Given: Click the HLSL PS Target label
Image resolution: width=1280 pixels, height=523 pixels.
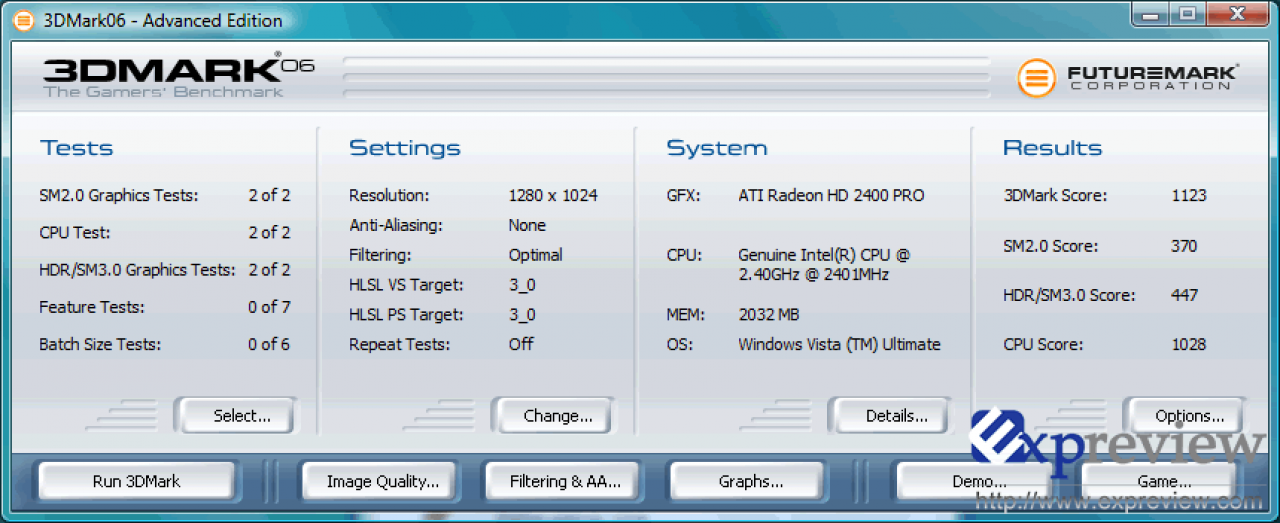Looking at the screenshot, I should coord(406,315).
